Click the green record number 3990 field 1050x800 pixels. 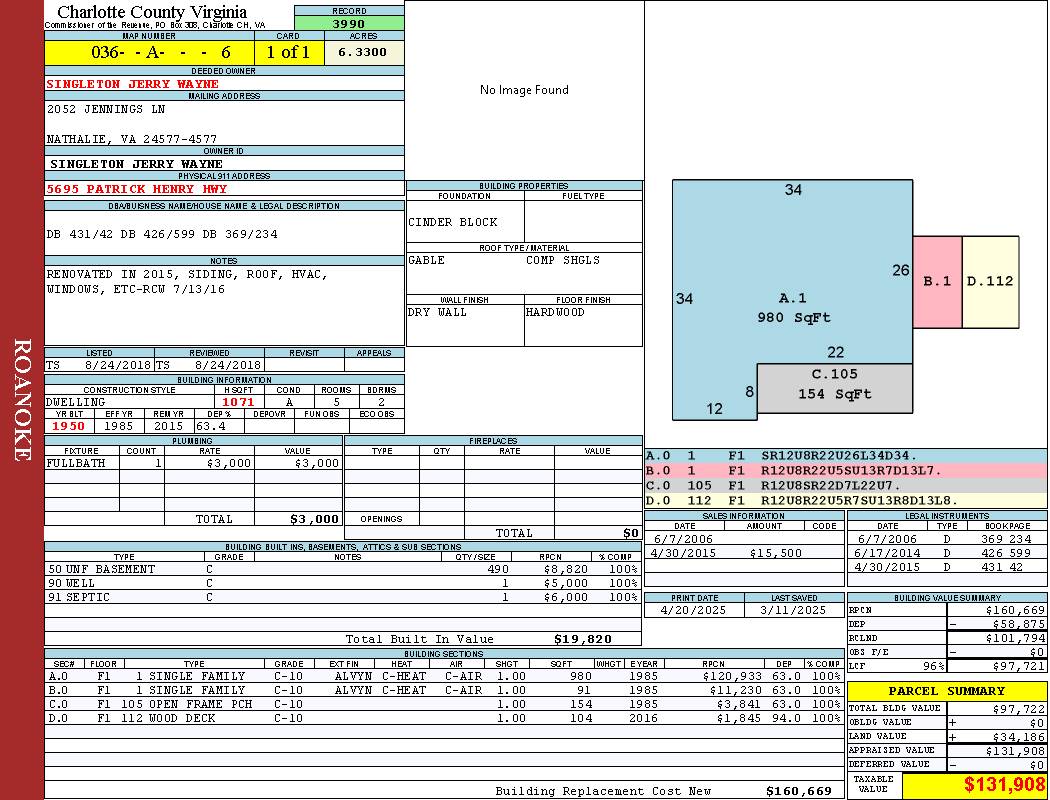pos(349,23)
